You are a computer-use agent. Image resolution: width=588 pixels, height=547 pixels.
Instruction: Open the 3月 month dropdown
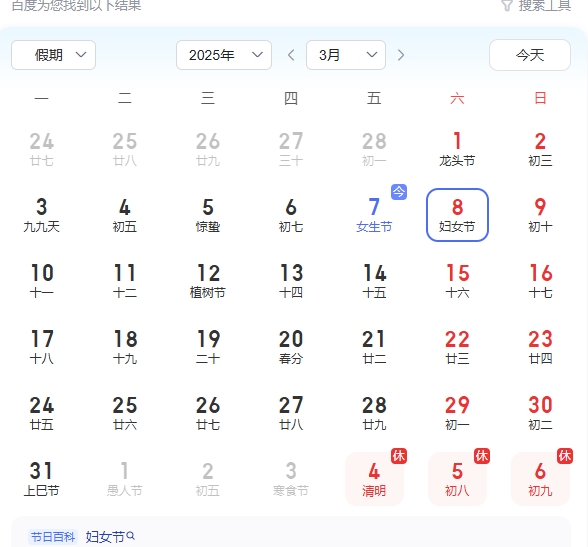(x=346, y=55)
